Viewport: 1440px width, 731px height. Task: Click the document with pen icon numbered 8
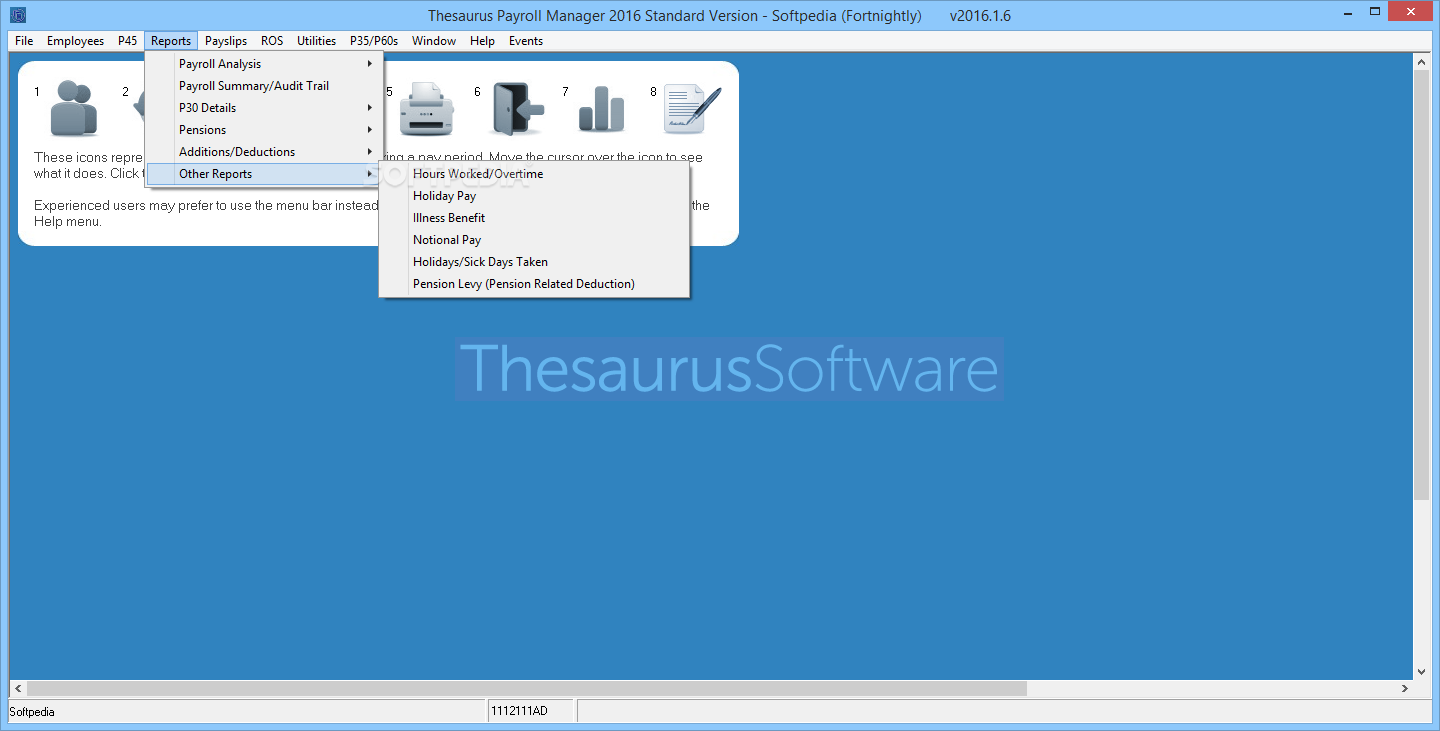coord(692,108)
